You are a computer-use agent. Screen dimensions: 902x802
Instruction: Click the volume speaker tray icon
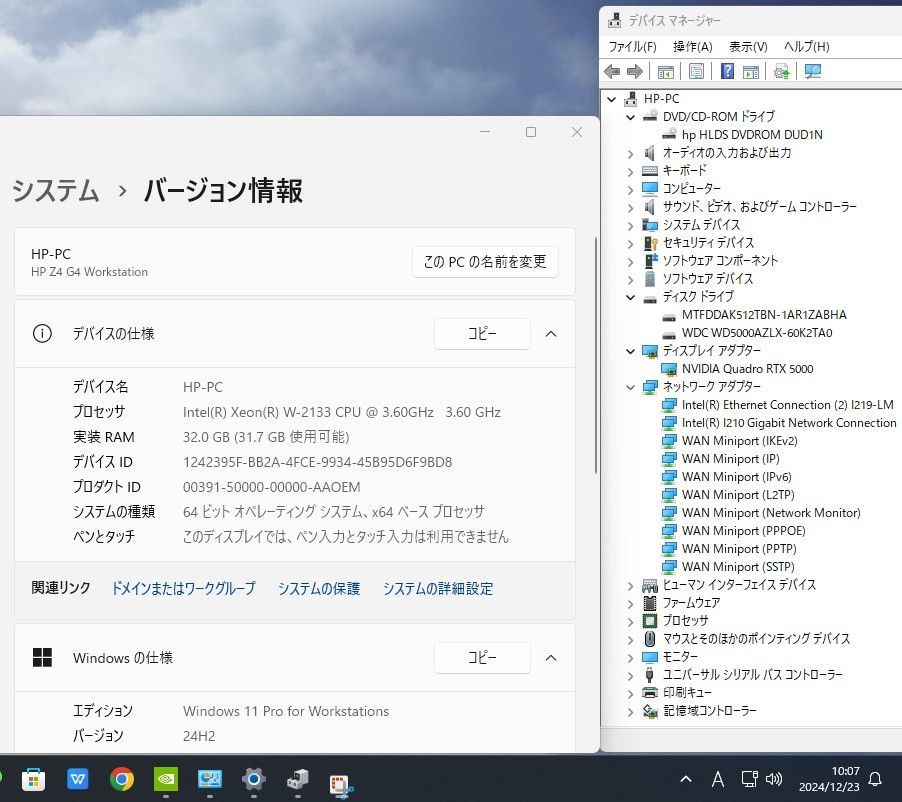(774, 780)
